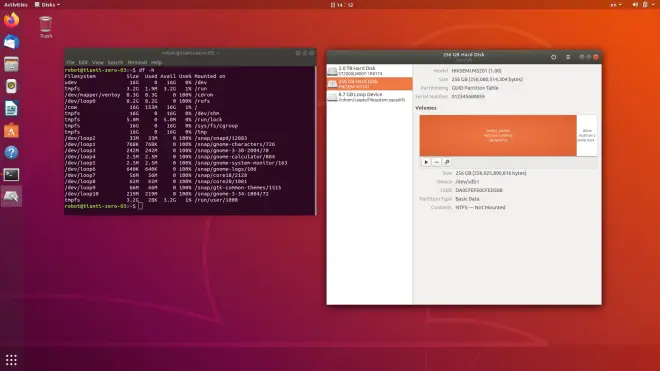Mount the selected partition with play button
Viewport: 660px width, 371px height.
[426, 162]
